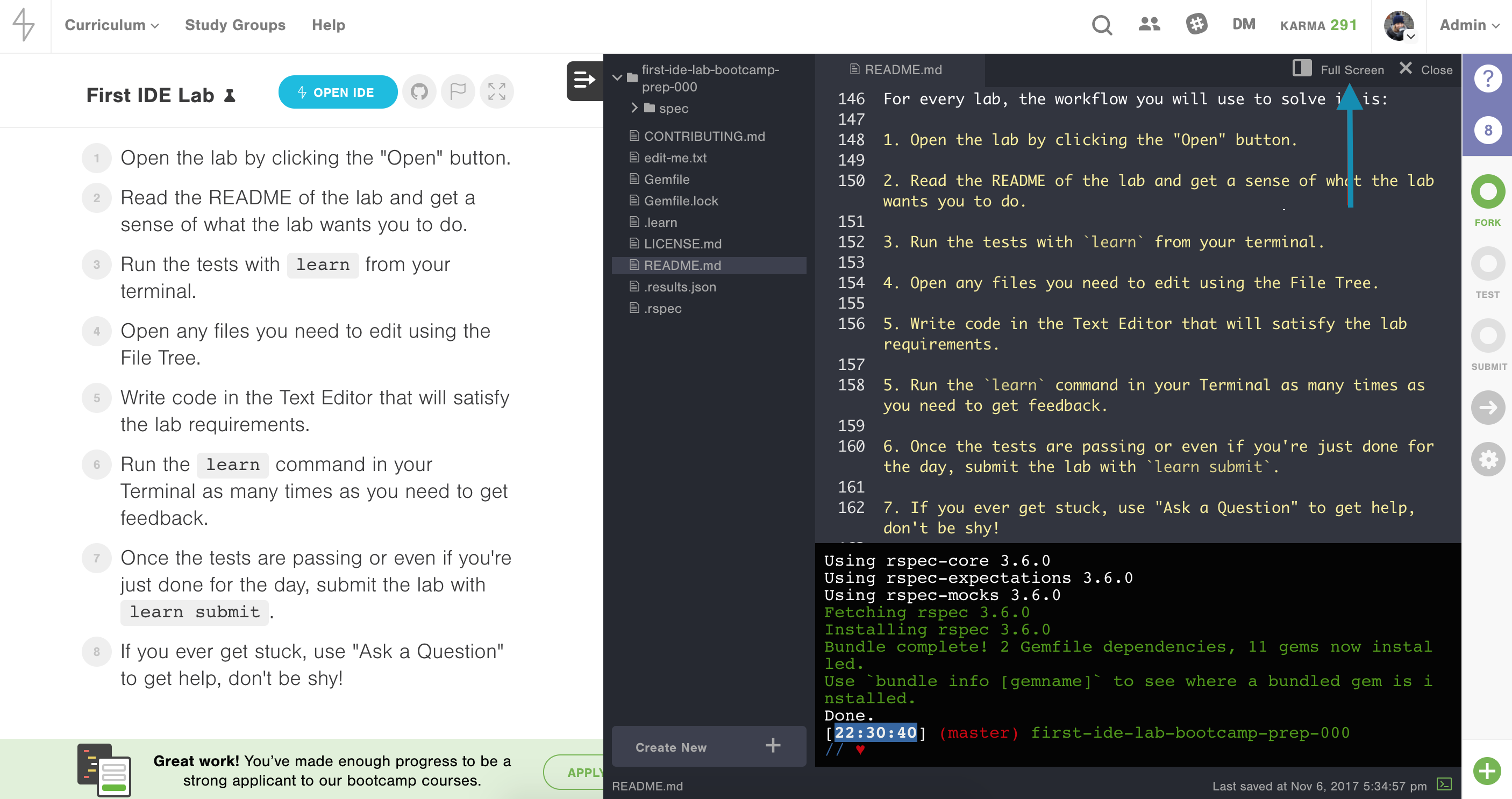Click the Slack icon in top navigation

pyautogui.click(x=1196, y=25)
